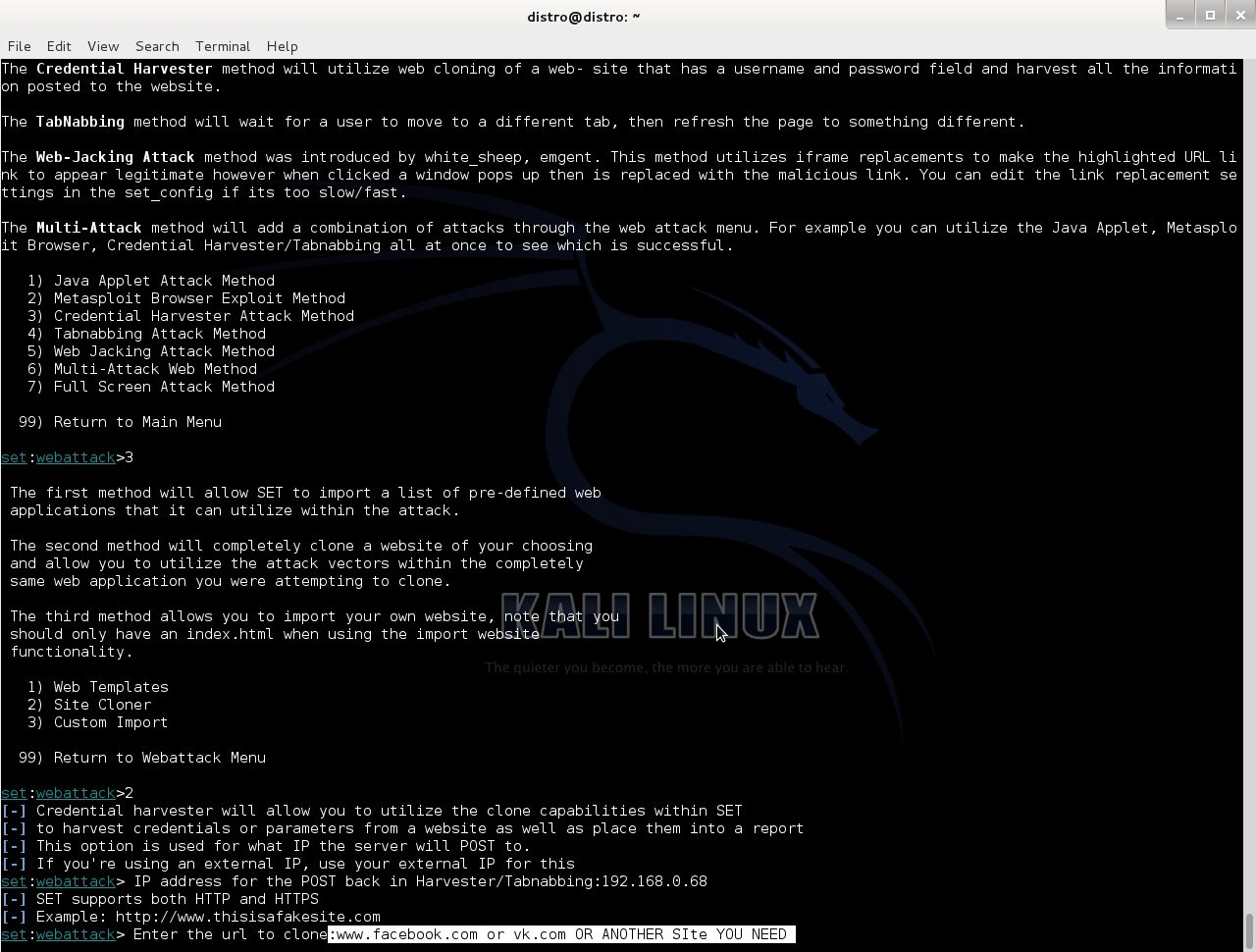The image size is (1256, 952).
Task: Click 'SET supports both HTTP and HTTPS' line
Action: 178,899
